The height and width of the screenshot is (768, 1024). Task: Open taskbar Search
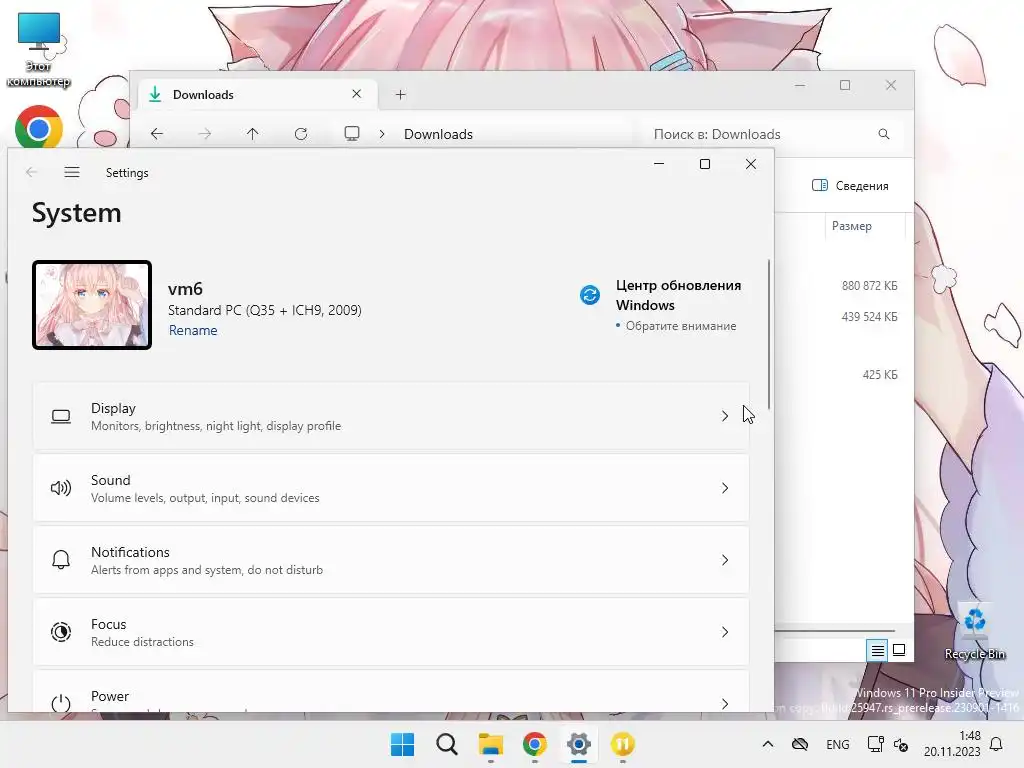click(447, 744)
